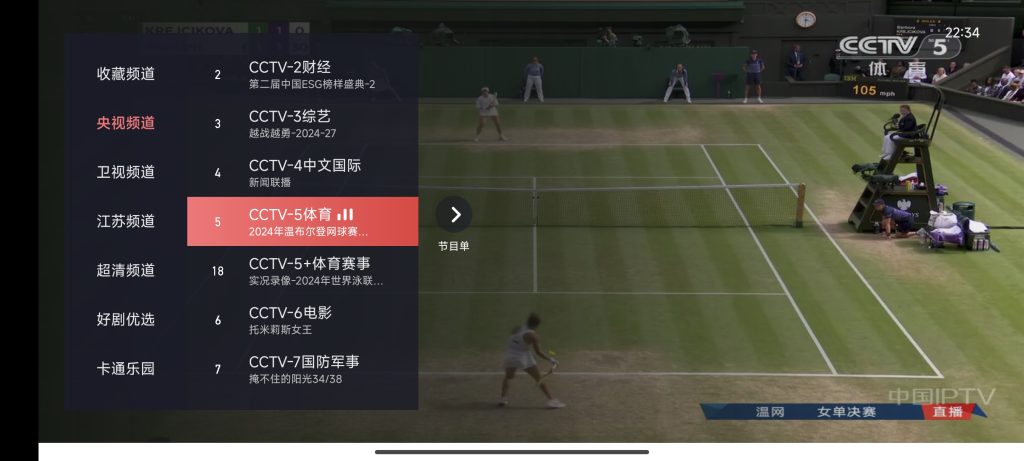Image resolution: width=1024 pixels, height=461 pixels.
Task: Open the 节目单 arrow button
Action: point(454,214)
